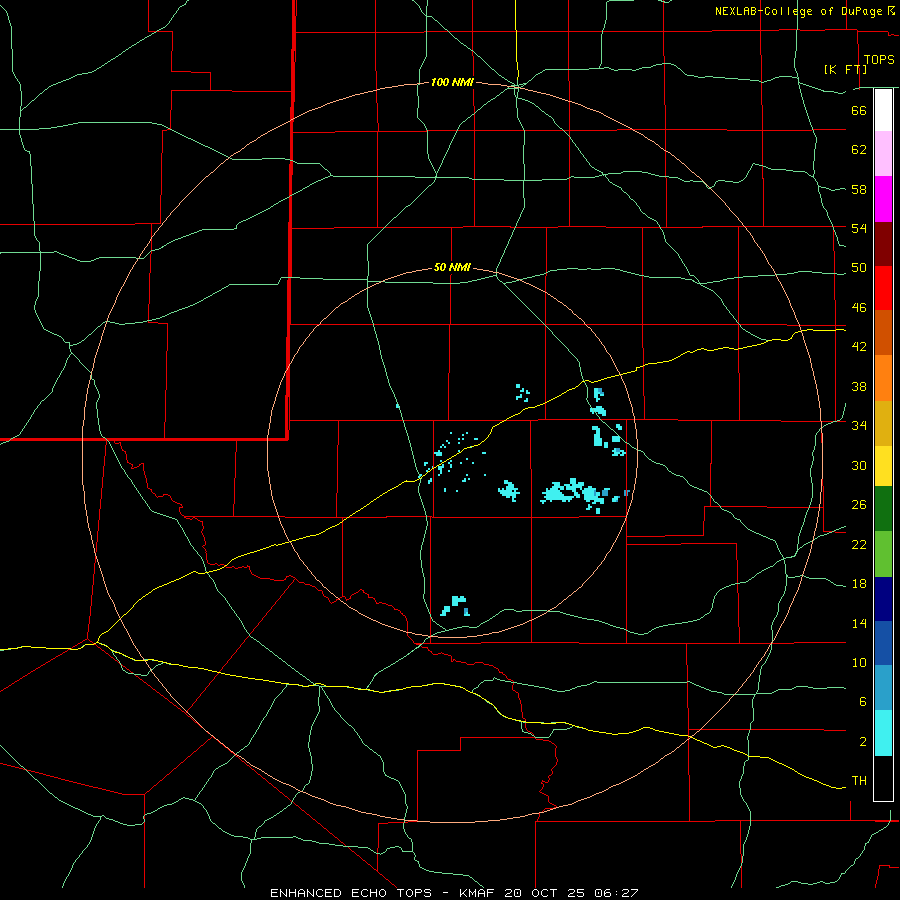Click the legend value 34
The width and height of the screenshot is (900, 900).
859,426
